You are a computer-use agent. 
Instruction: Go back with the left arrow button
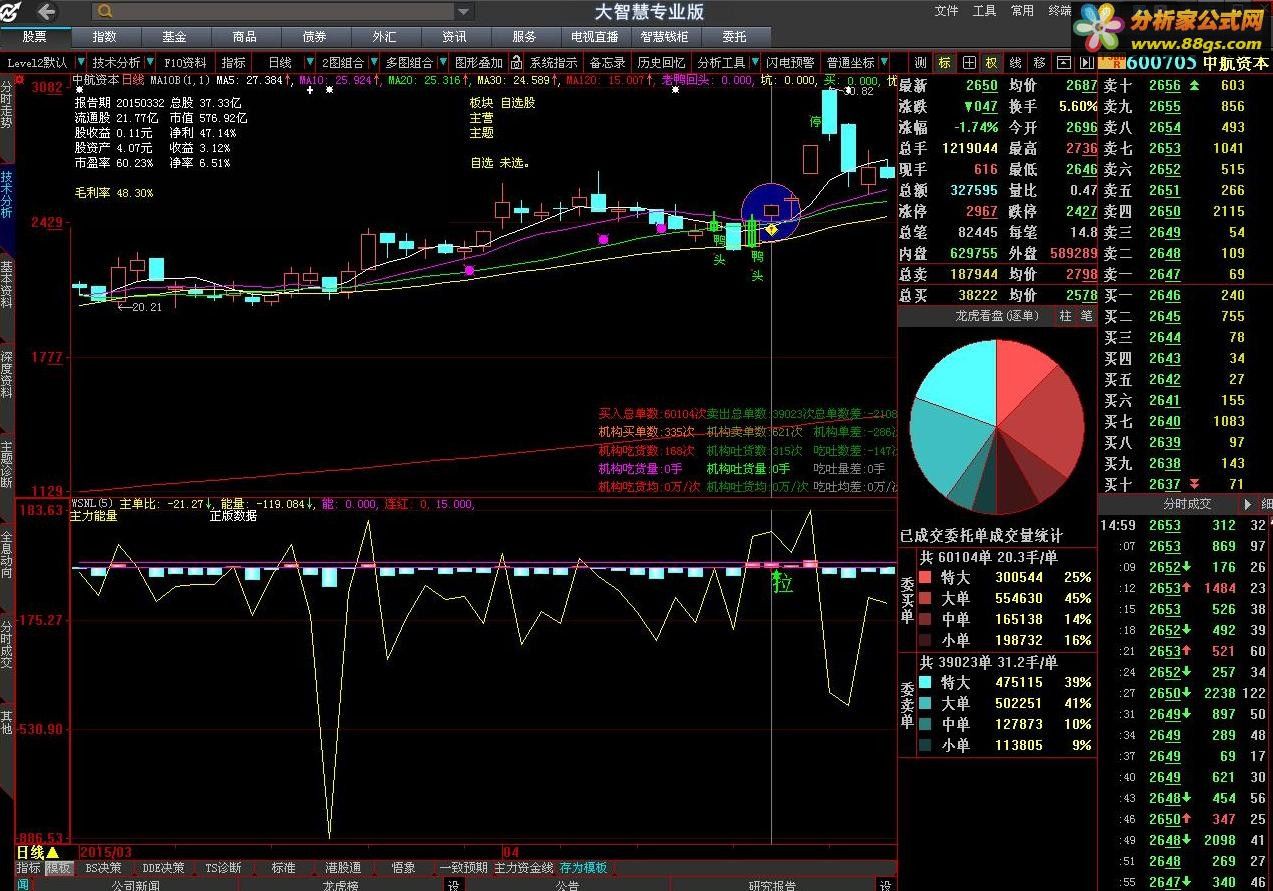(46, 11)
